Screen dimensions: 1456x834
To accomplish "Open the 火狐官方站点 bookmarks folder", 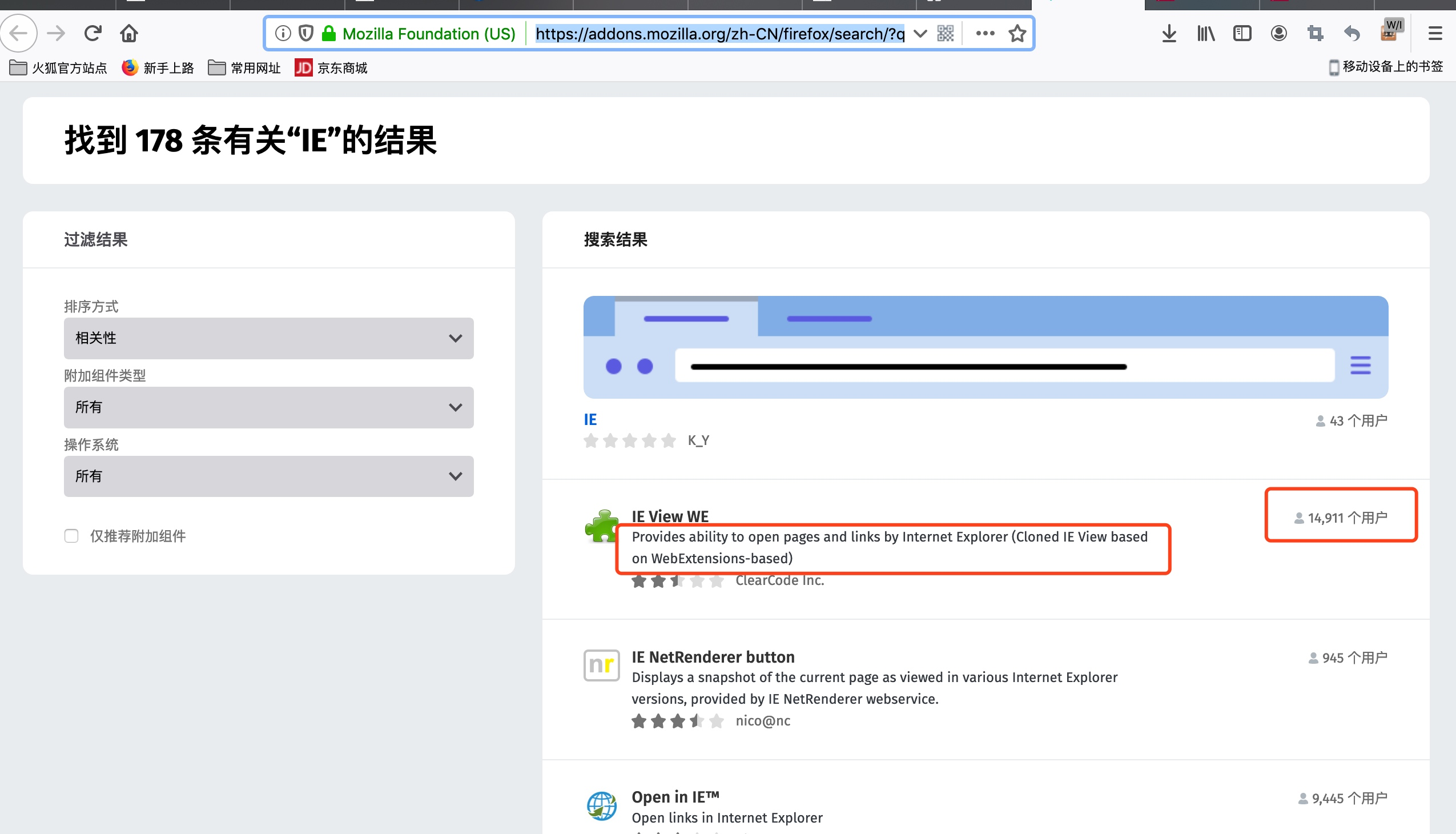I will (x=58, y=67).
